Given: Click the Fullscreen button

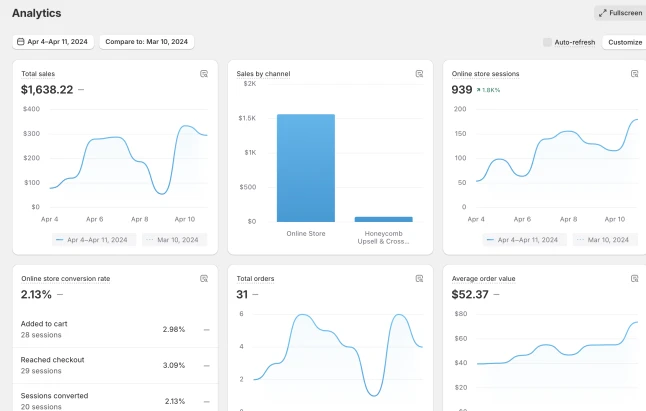Looking at the screenshot, I should point(620,13).
